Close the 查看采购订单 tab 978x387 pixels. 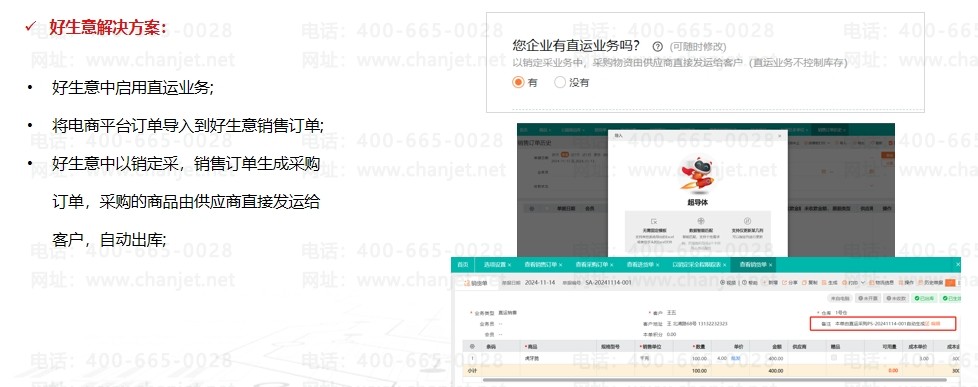pyautogui.click(x=612, y=265)
